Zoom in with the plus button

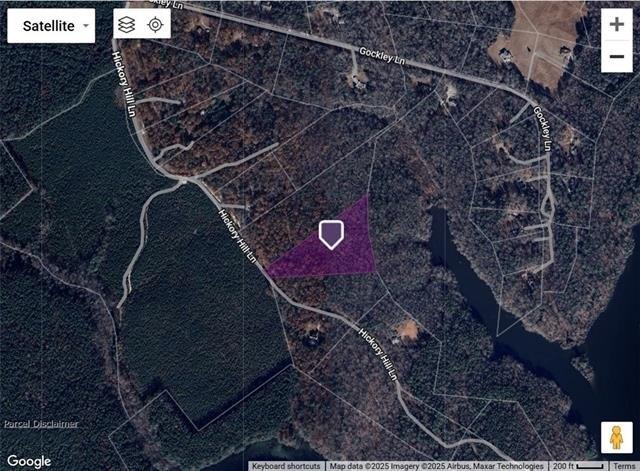(x=617, y=24)
